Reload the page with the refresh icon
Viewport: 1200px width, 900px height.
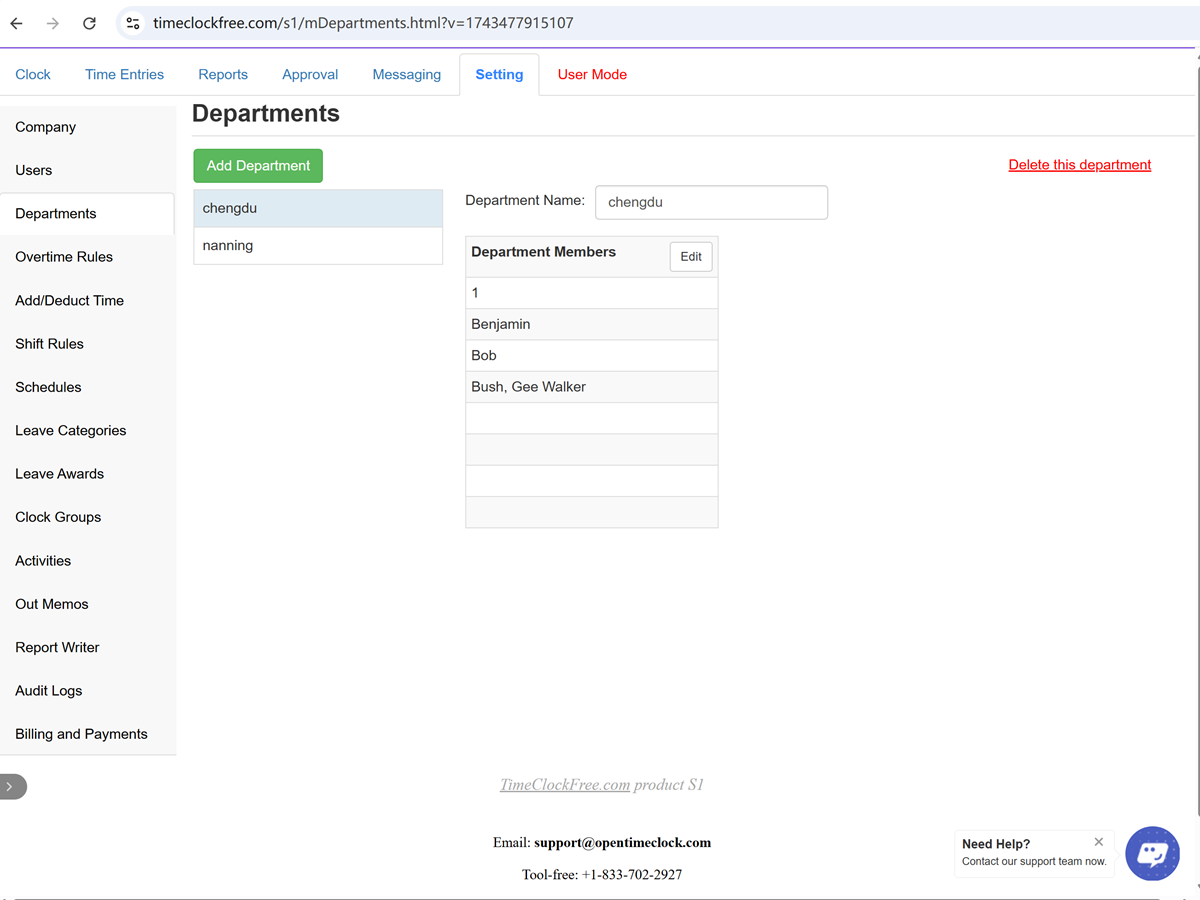tap(89, 23)
